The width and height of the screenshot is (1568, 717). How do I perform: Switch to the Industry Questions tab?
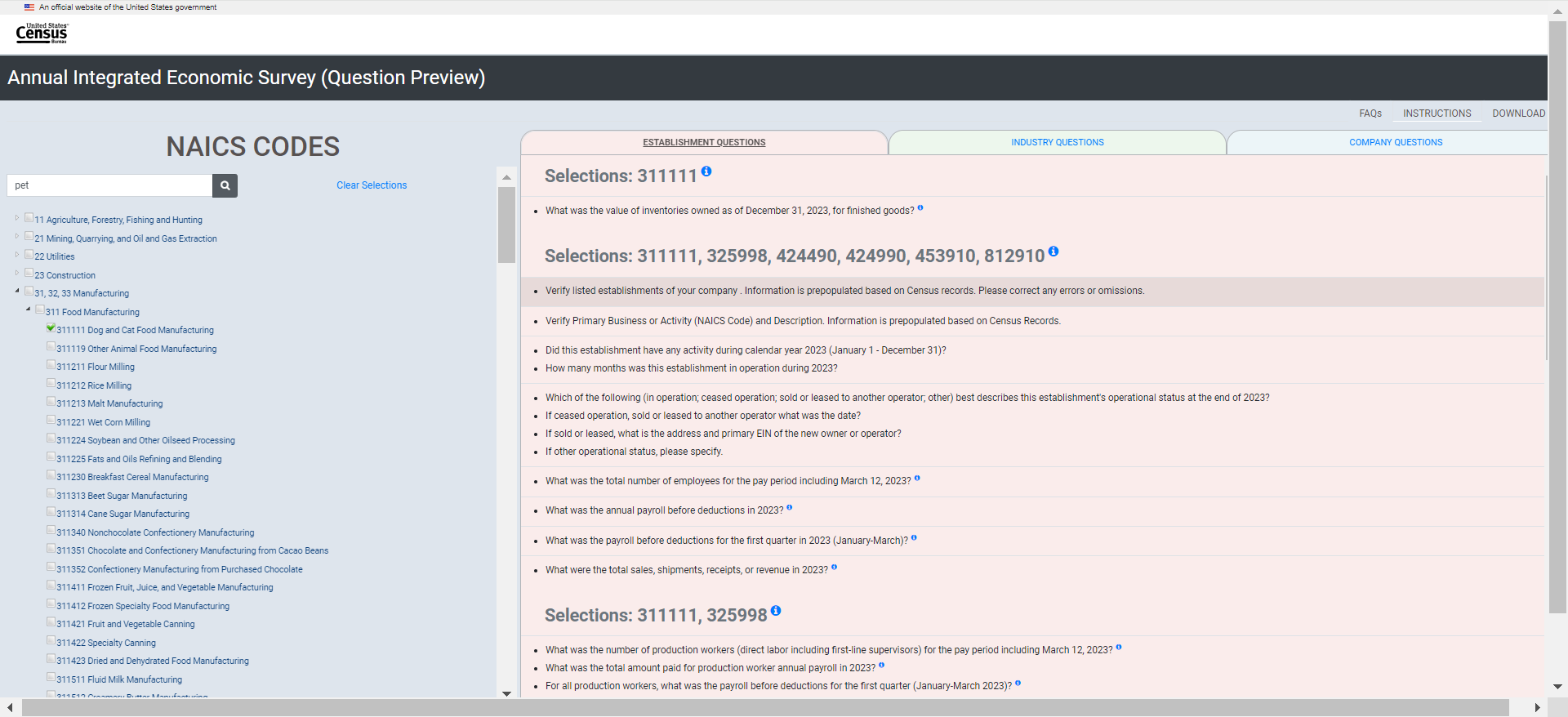click(1057, 142)
